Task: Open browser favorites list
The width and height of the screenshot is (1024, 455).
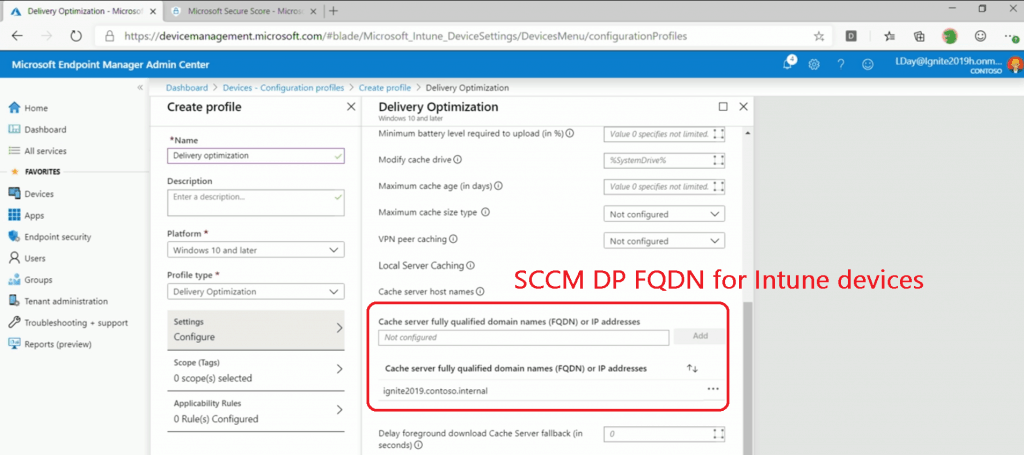Action: click(x=889, y=37)
